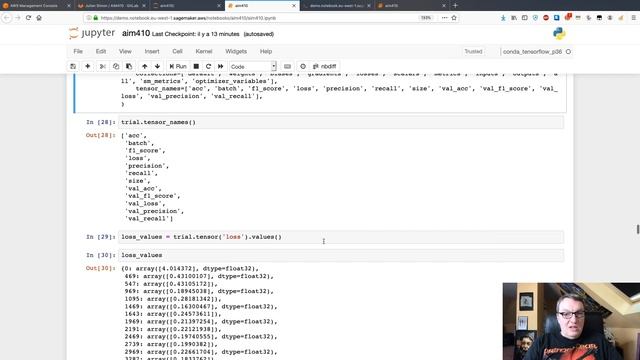Select the In [30] loss_values cell
The width and height of the screenshot is (640, 360).
tap(341, 256)
